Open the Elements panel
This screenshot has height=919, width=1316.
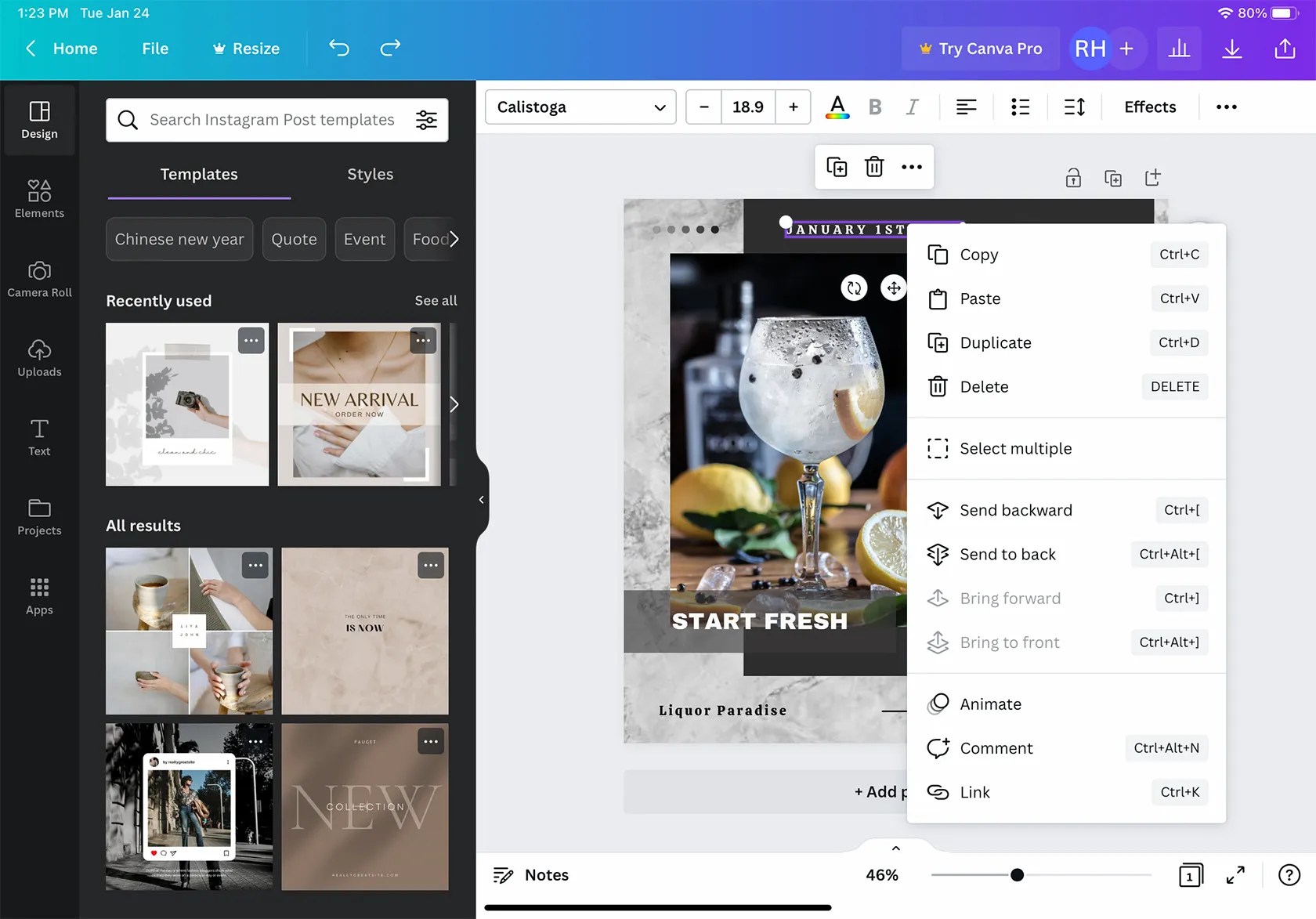[x=39, y=198]
